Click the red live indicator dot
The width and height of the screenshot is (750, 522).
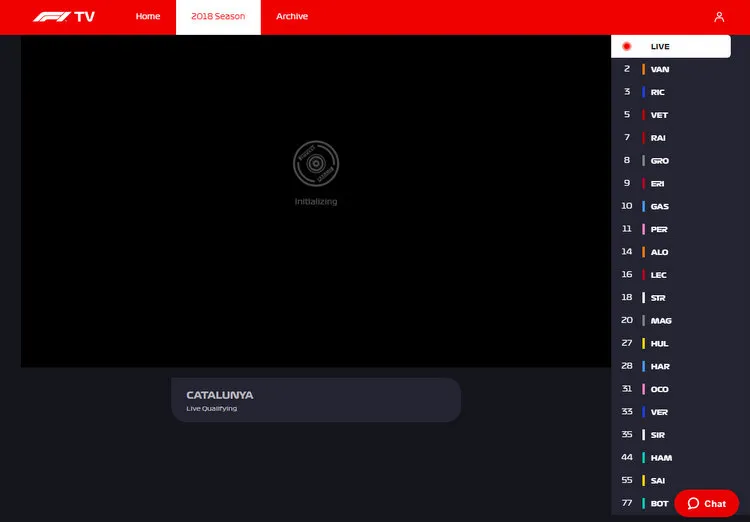click(627, 46)
